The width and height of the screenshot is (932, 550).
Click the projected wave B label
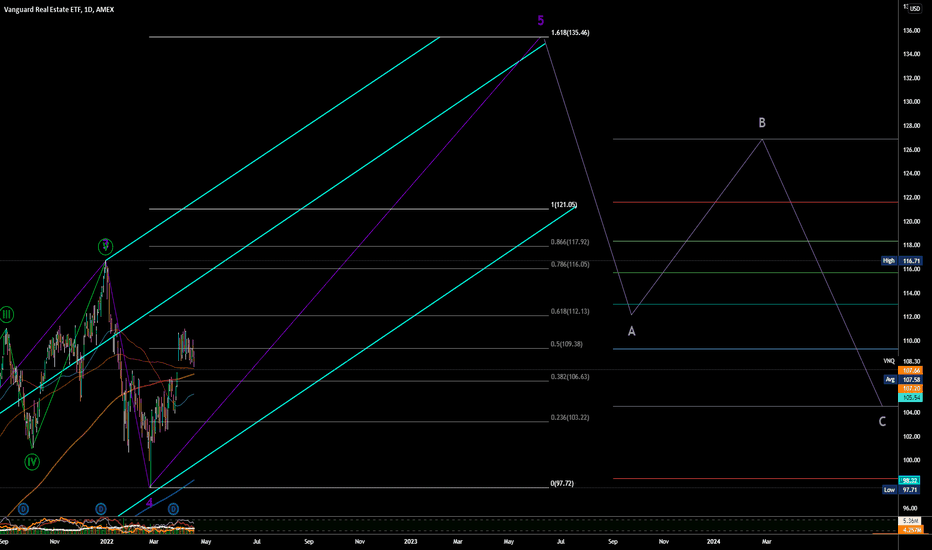click(762, 123)
